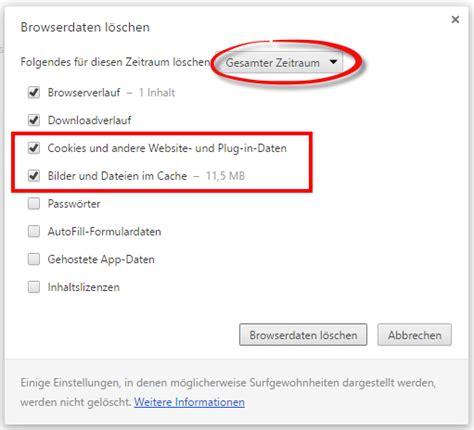Close the dialog with the X icon
This screenshot has width=474, height=430.
click(x=455, y=20)
